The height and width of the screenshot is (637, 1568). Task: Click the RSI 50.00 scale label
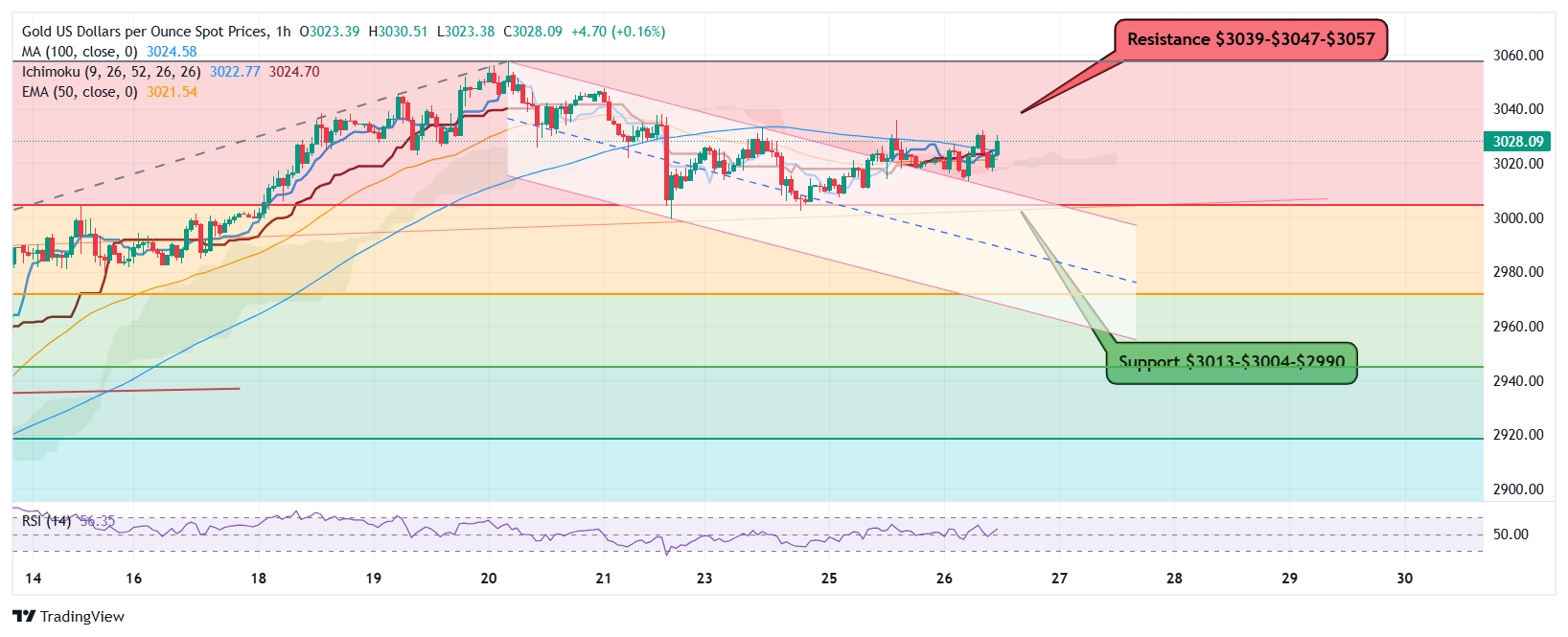click(1510, 535)
